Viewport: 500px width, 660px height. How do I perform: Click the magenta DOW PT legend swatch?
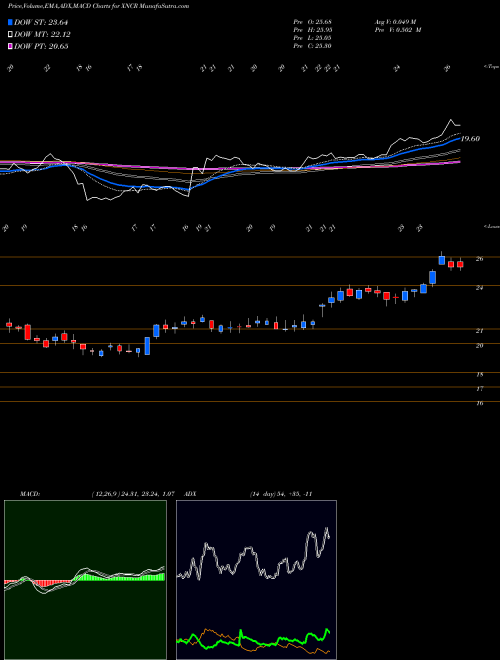point(11,46)
